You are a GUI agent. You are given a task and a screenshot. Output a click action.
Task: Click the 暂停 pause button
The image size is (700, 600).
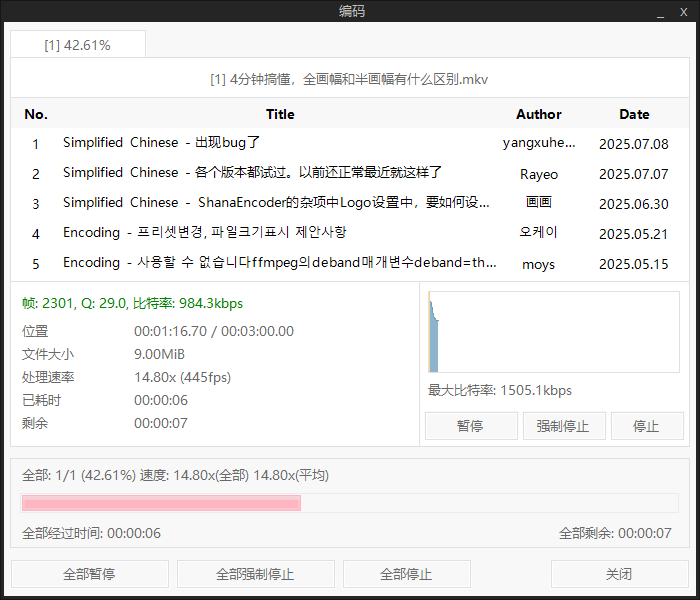coord(470,426)
